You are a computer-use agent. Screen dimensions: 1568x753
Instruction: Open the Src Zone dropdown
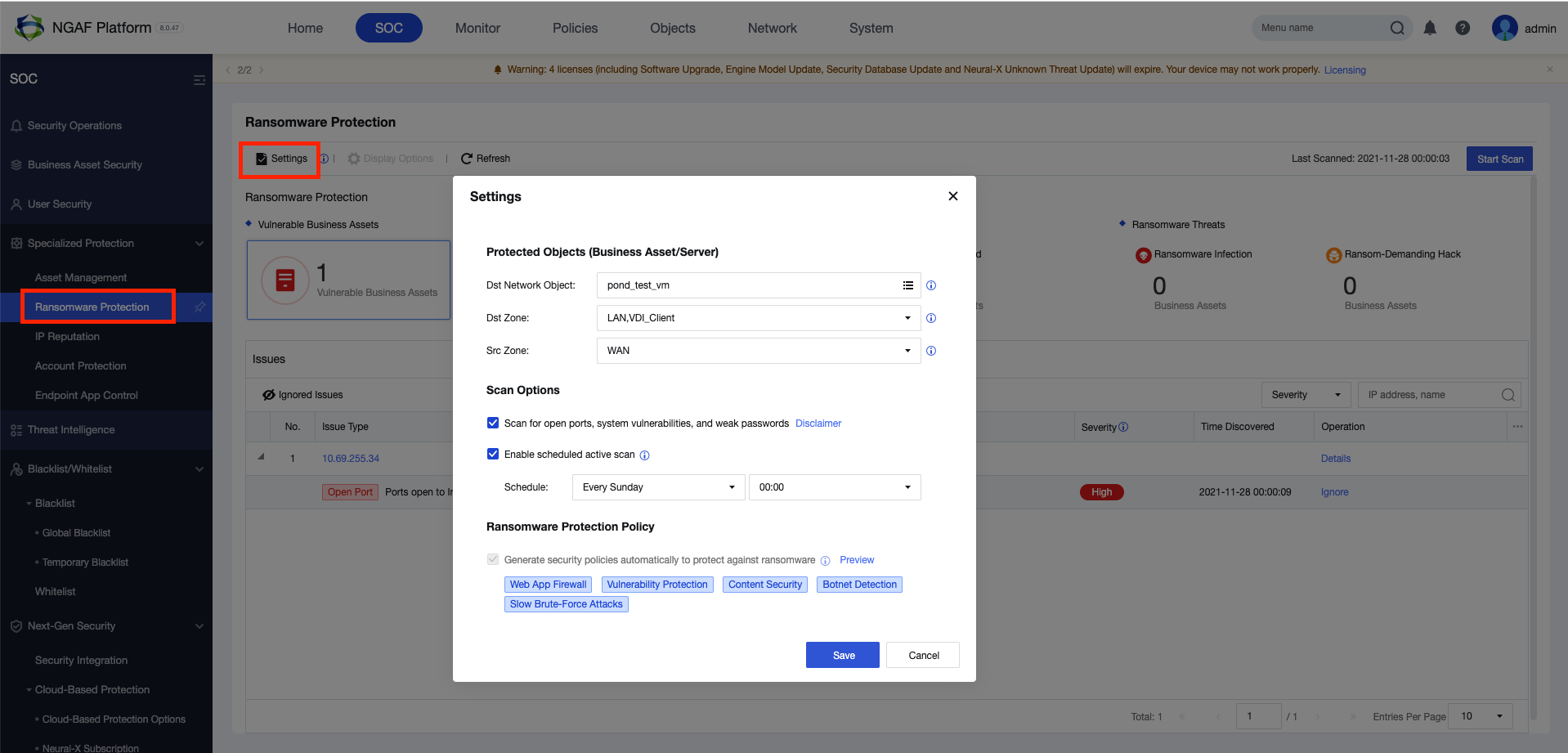coord(759,351)
